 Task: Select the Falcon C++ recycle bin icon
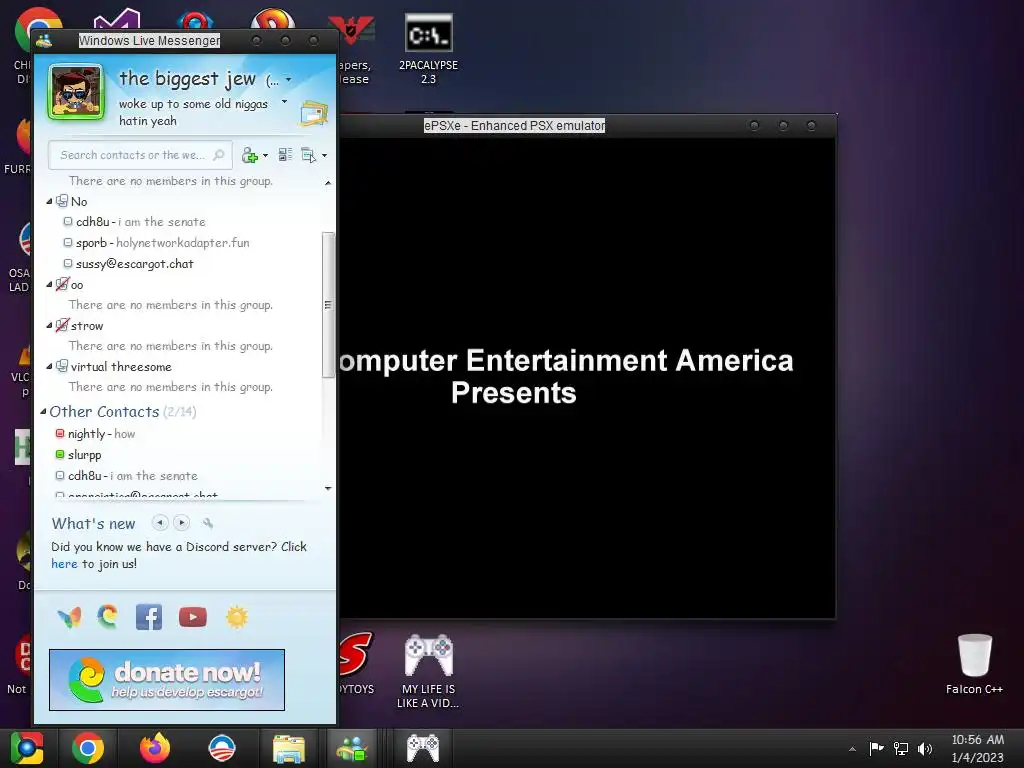click(974, 665)
